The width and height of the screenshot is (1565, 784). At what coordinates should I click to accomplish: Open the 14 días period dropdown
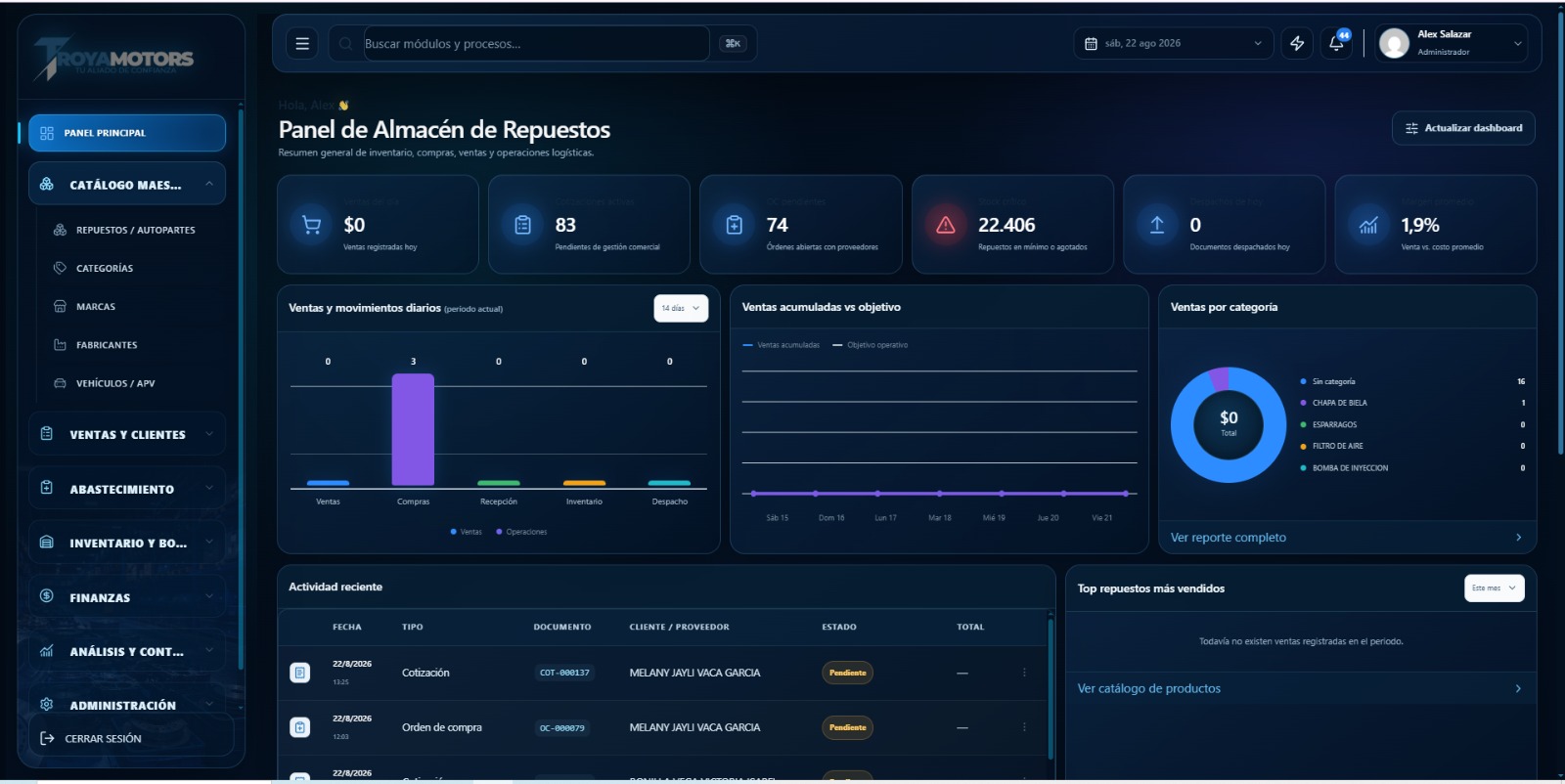coord(681,308)
